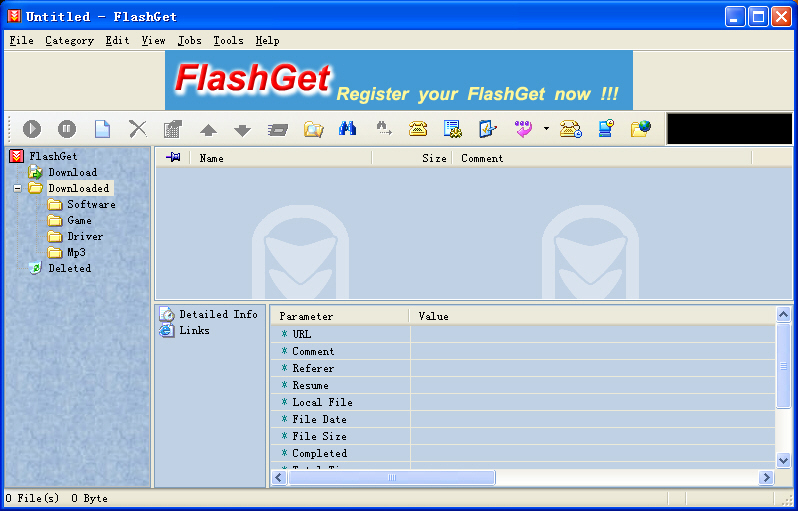The image size is (798, 511).
Task: Select the Mp3 category folder
Action: 76,252
